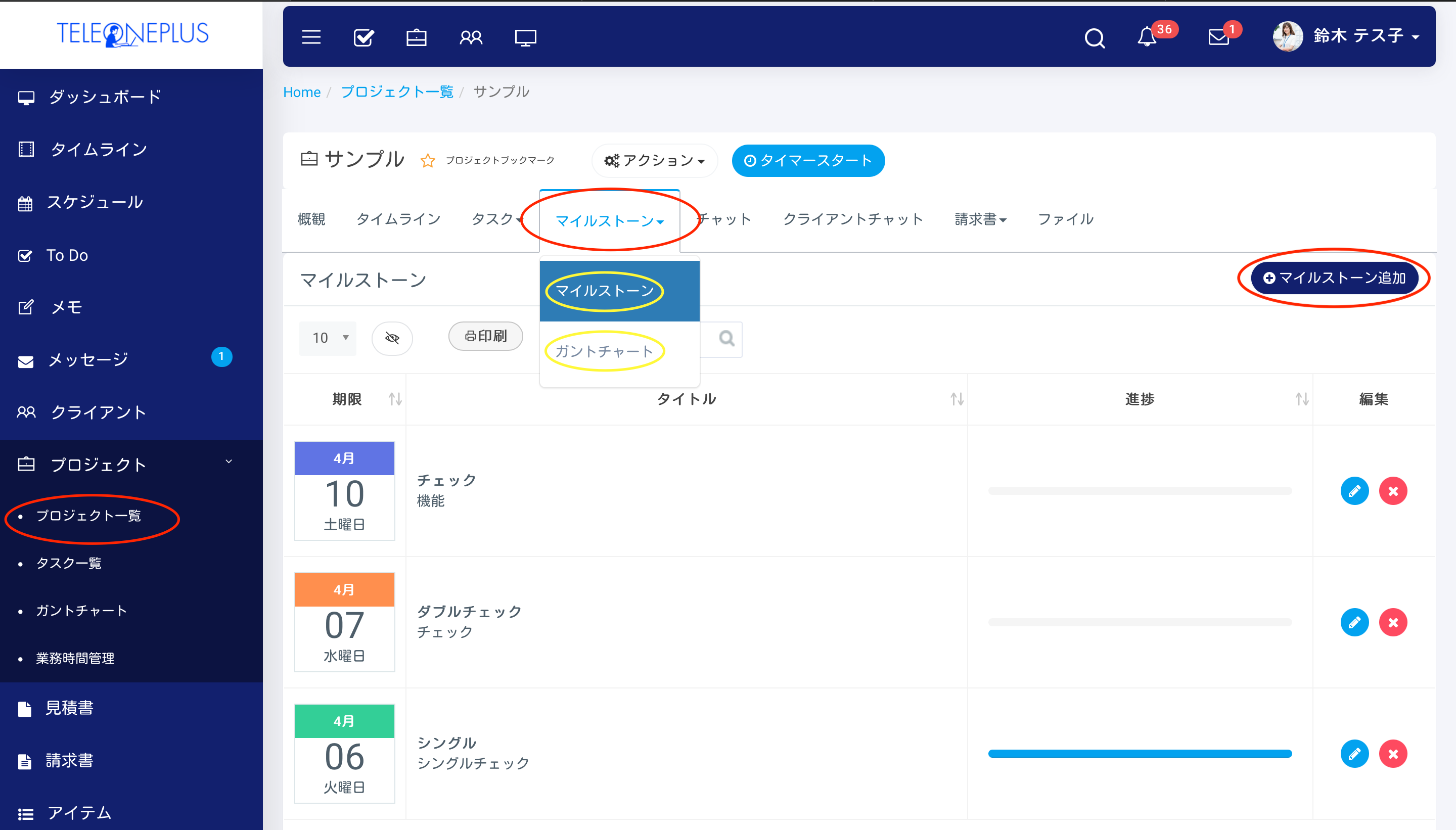This screenshot has height=830, width=1456.
Task: Click the search magnifier icon
Action: (x=1092, y=36)
